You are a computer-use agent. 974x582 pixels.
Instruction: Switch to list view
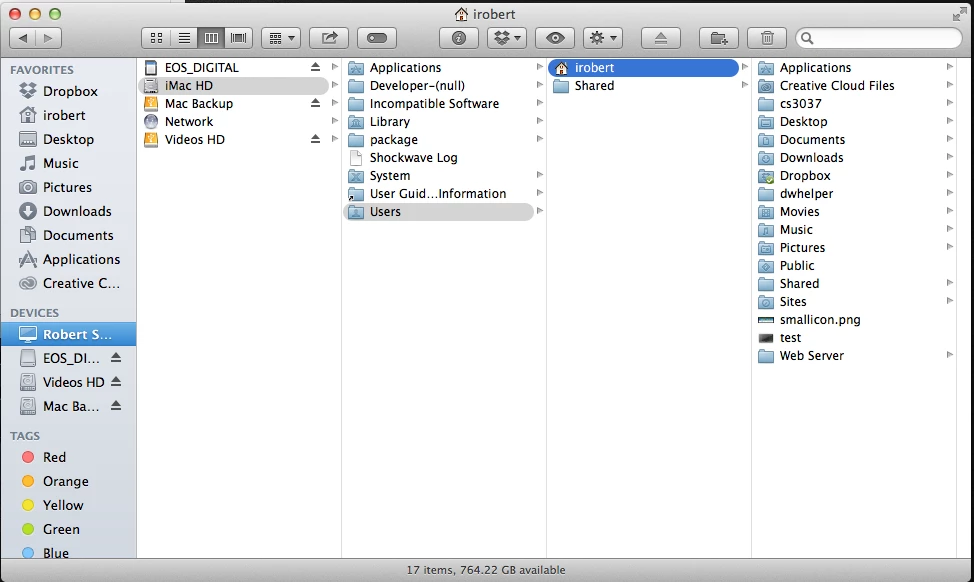click(x=184, y=39)
